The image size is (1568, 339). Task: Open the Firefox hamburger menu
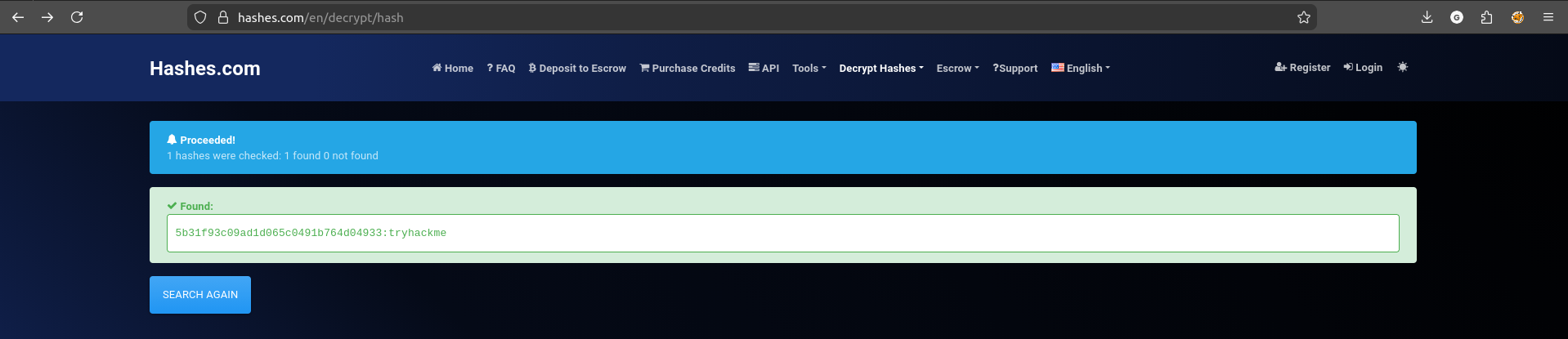tap(1548, 17)
